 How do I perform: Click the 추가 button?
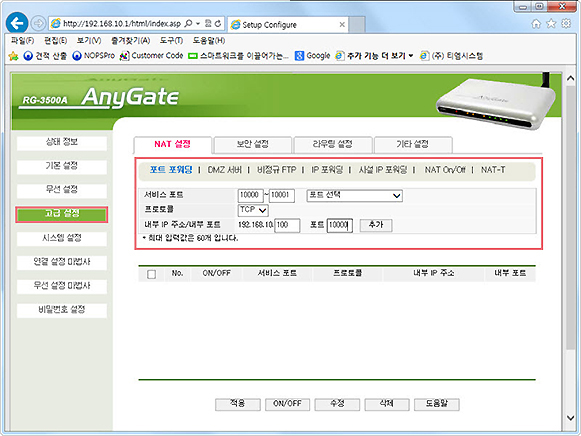[x=376, y=225]
